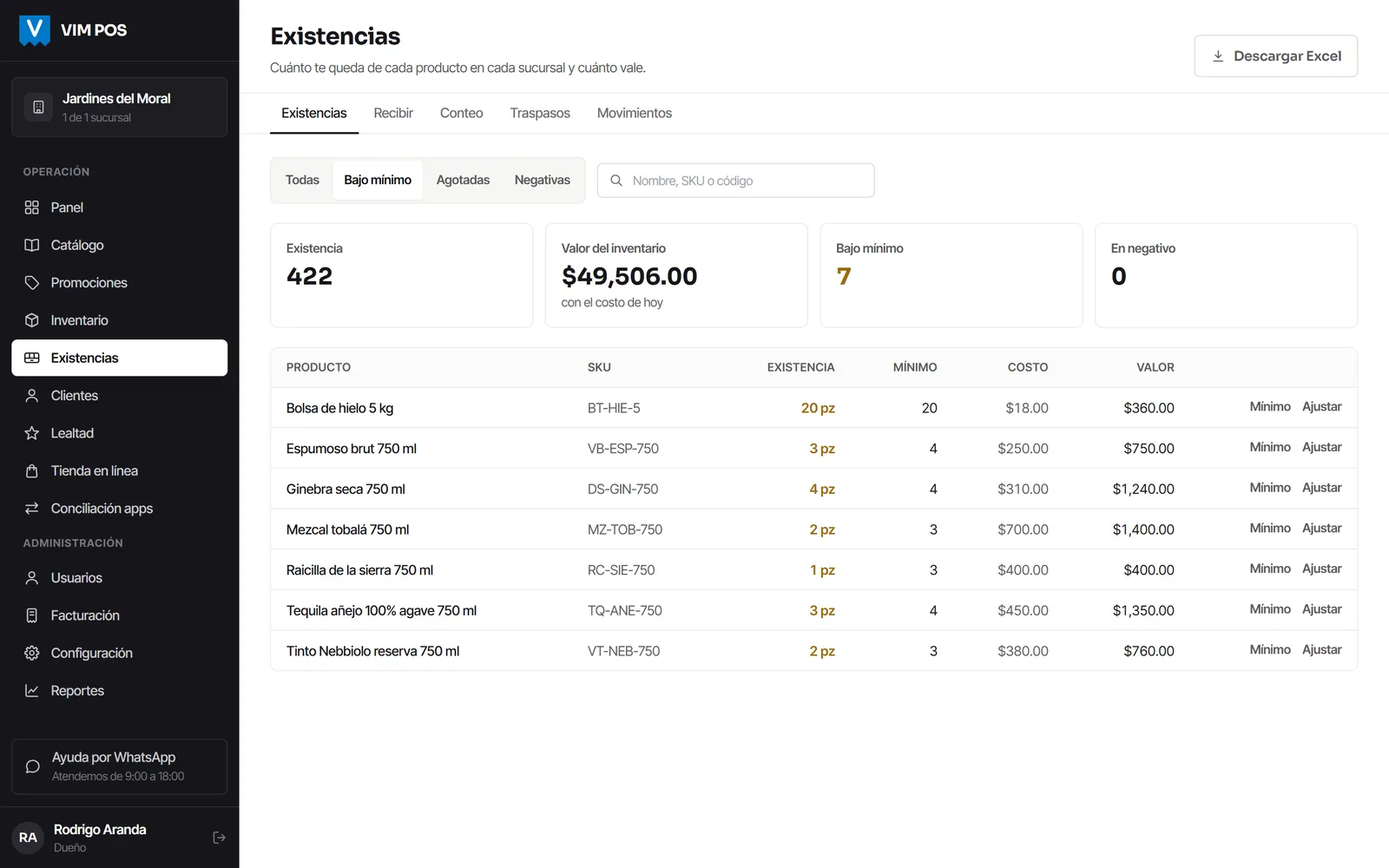
Task: Click the Conciliación apps arrows icon
Action: 32,509
